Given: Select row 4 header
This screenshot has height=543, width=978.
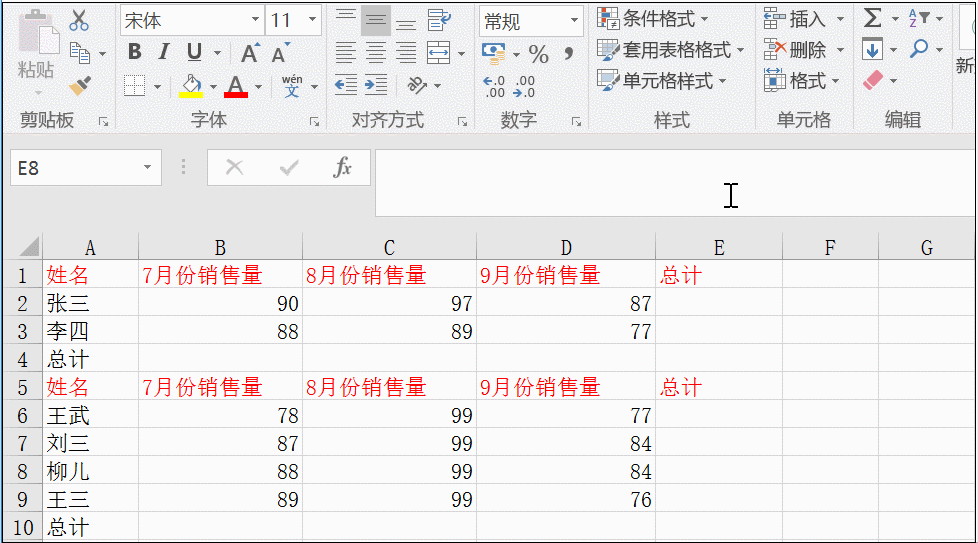Looking at the screenshot, I should pos(22,360).
